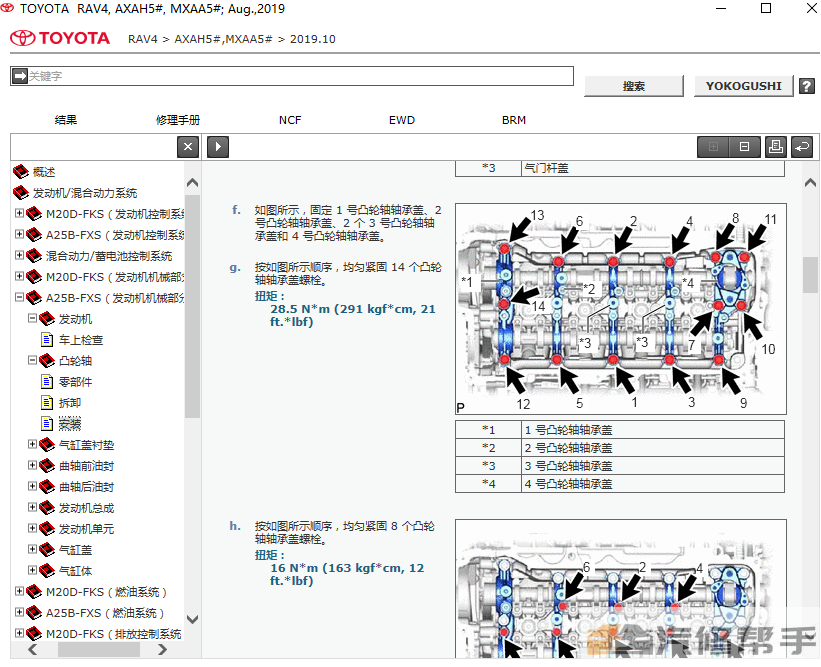Open the 发动机/混合动力系统 book icon
The image size is (821, 667).
tap(21, 193)
